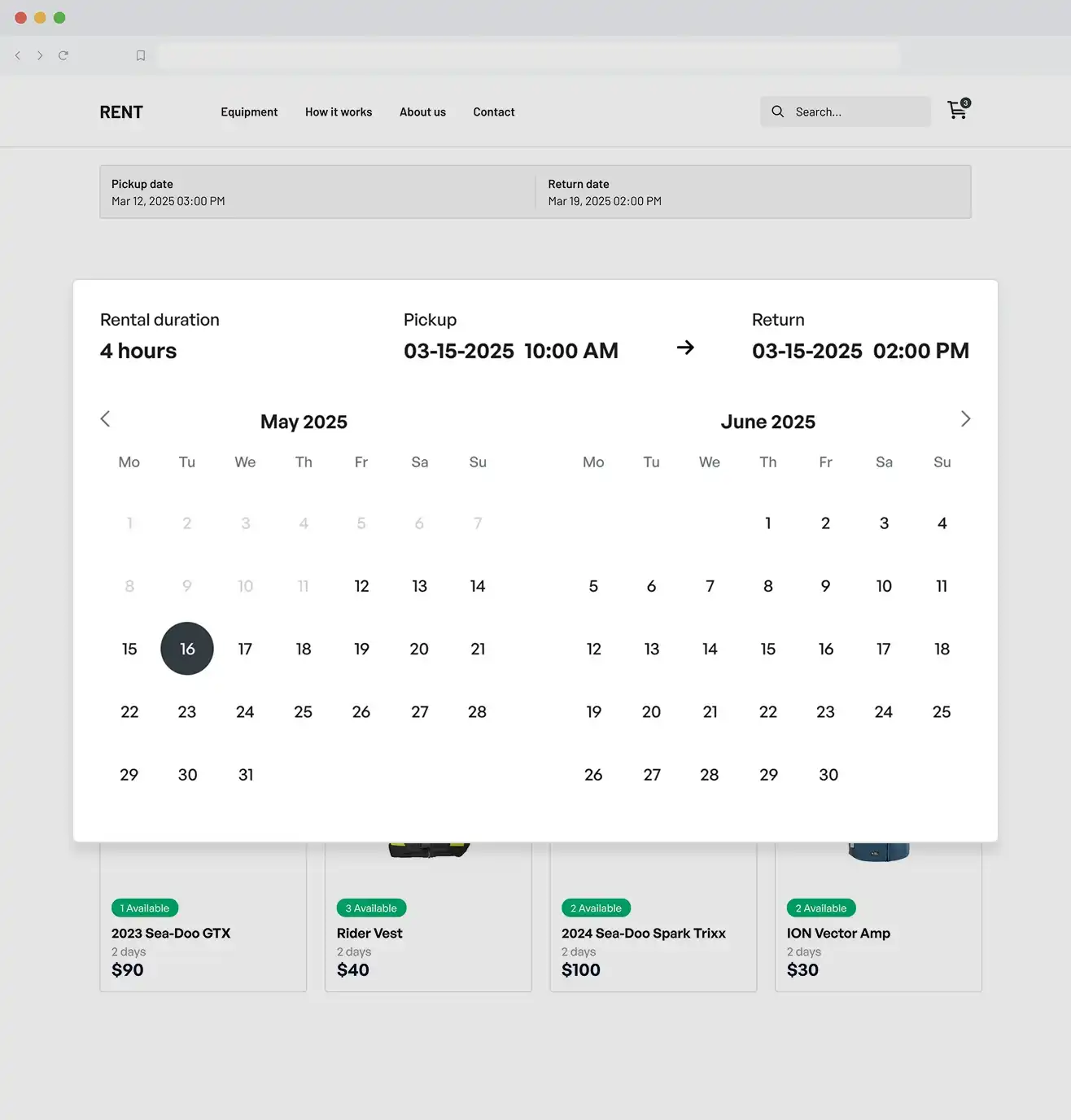
Task: Click the bookmark icon in browser bar
Action: pyautogui.click(x=141, y=55)
